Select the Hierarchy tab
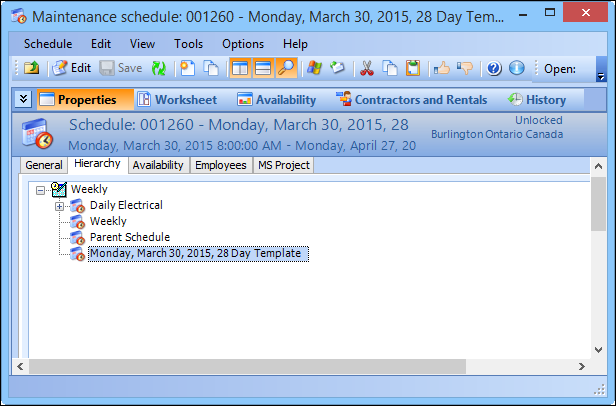The image size is (616, 406). 97,164
